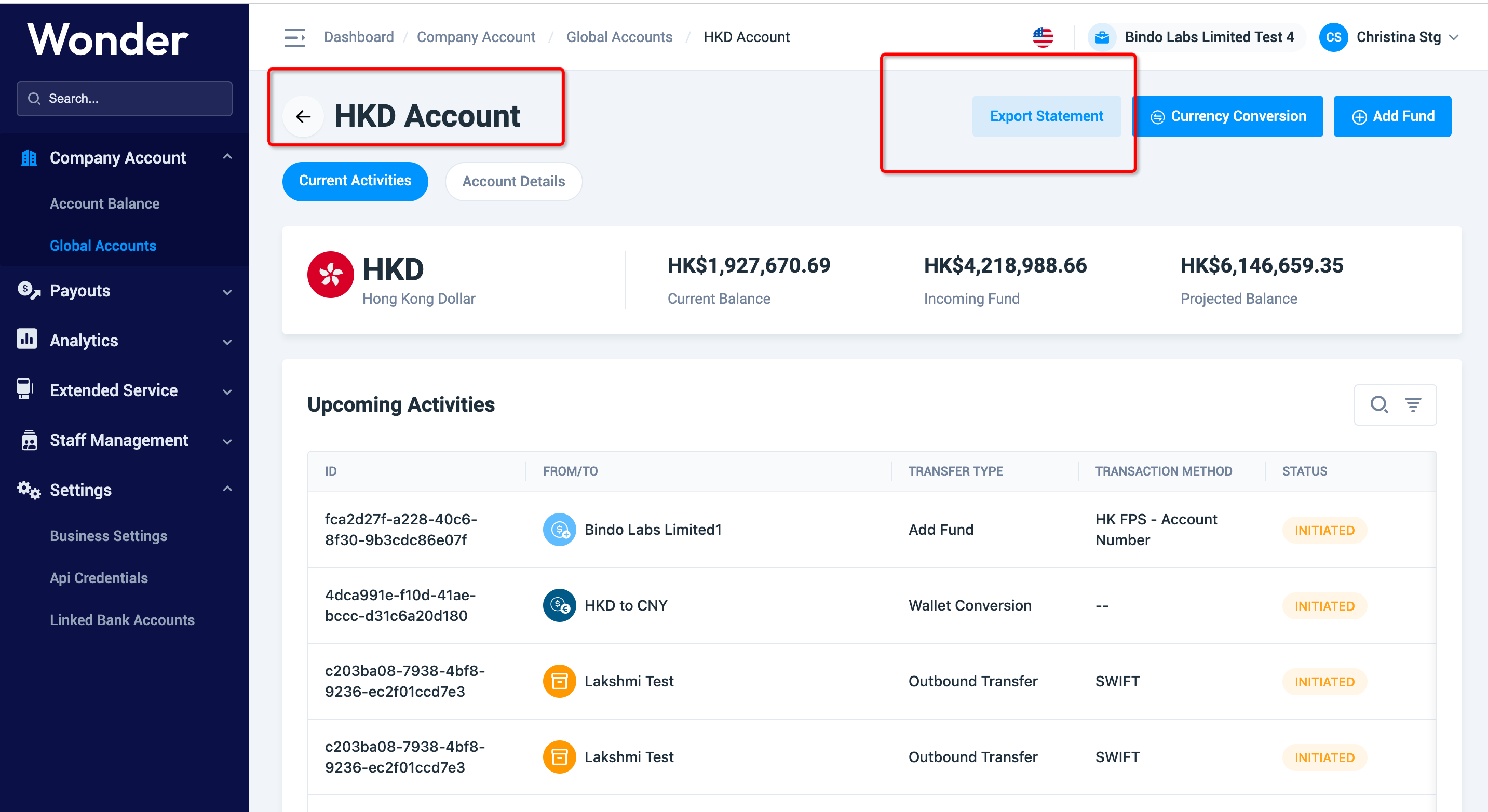
Task: Collapse the Settings section chevron
Action: click(227, 489)
